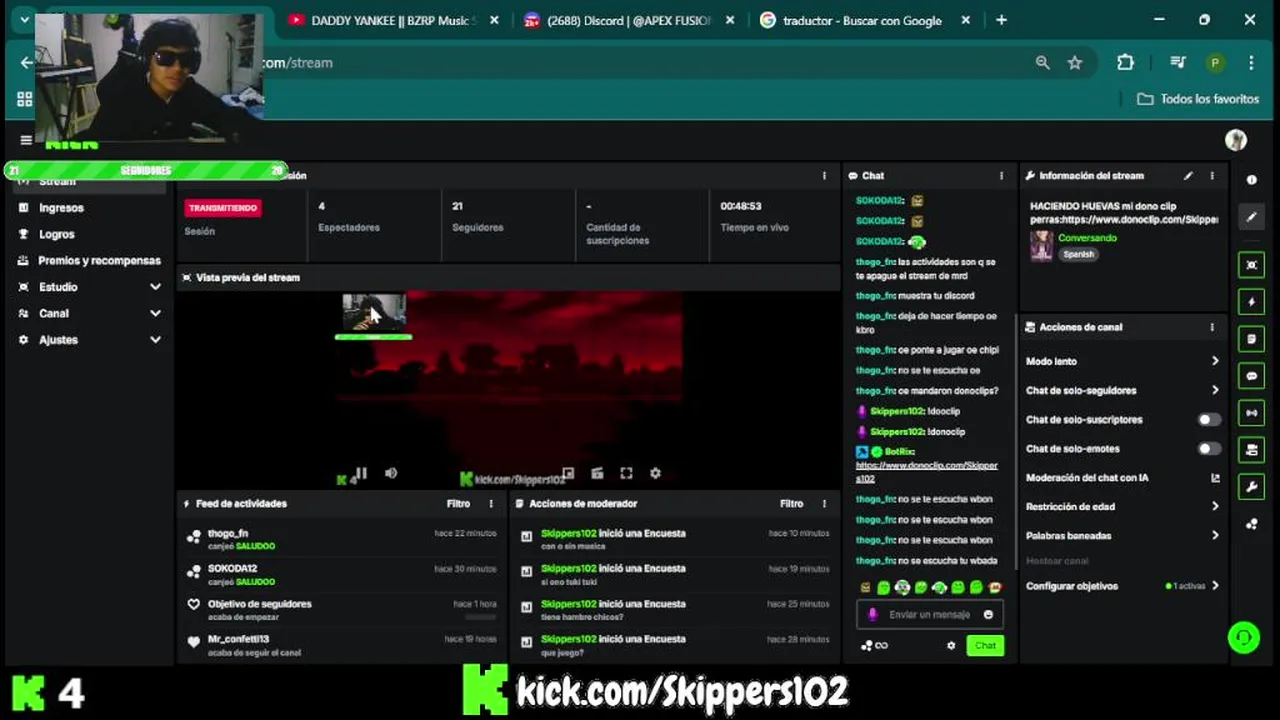Click the Conversando category link
Screen dimensions: 1280x720
1087,238
